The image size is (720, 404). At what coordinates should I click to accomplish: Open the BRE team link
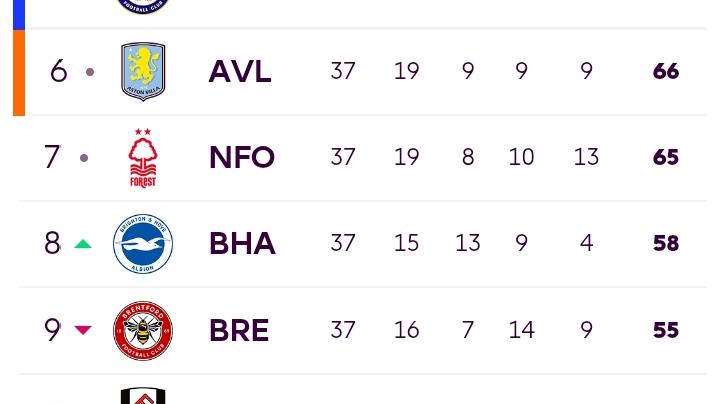point(239,330)
